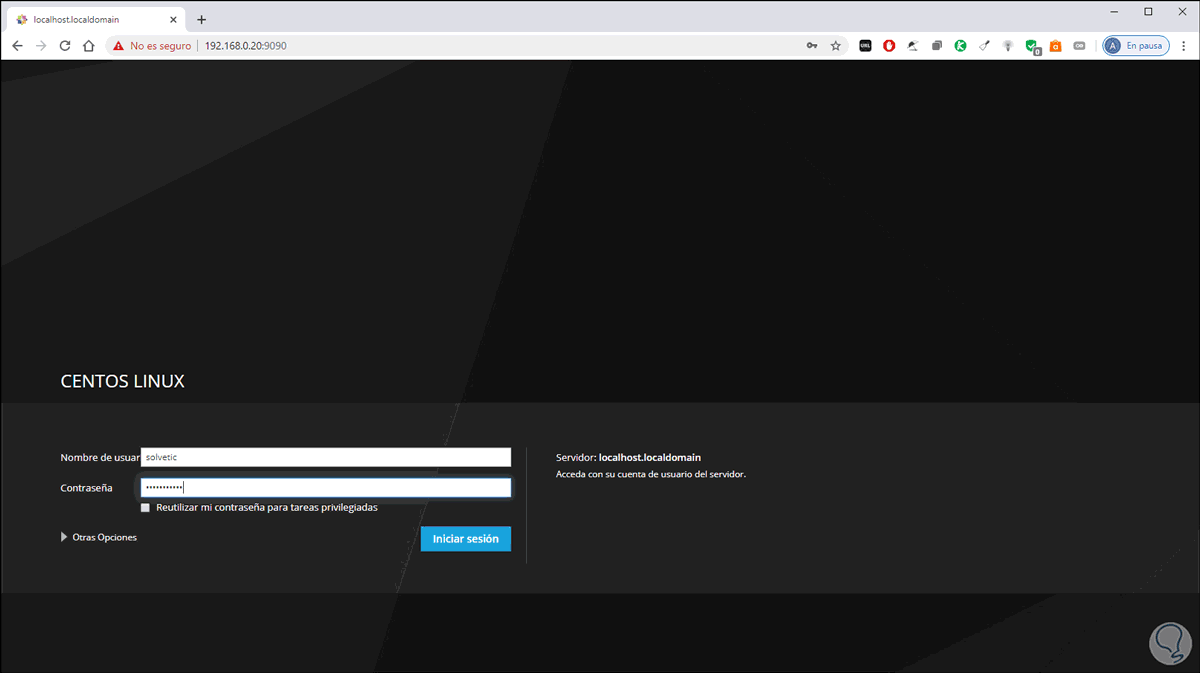Expand Otras Opciones
Viewport: 1200px width, 673px height.
point(99,537)
